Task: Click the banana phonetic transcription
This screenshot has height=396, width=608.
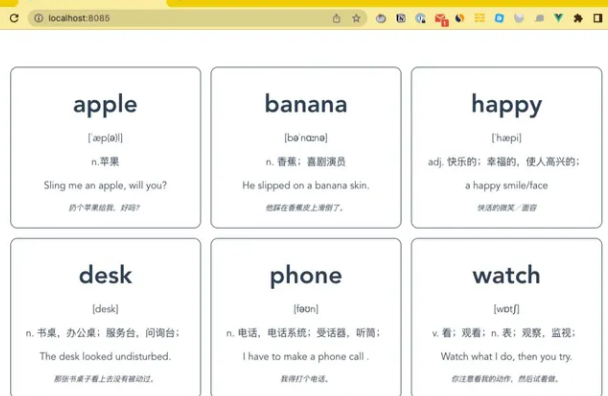Action: (x=306, y=138)
